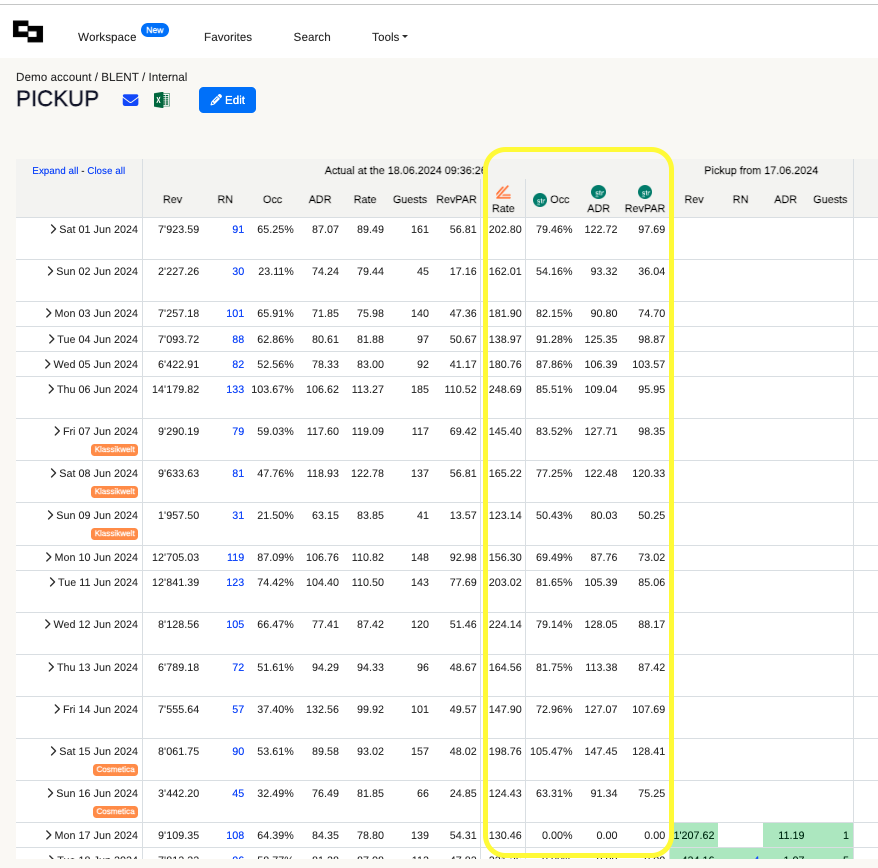Open the Tools dropdown menu

[x=390, y=37]
